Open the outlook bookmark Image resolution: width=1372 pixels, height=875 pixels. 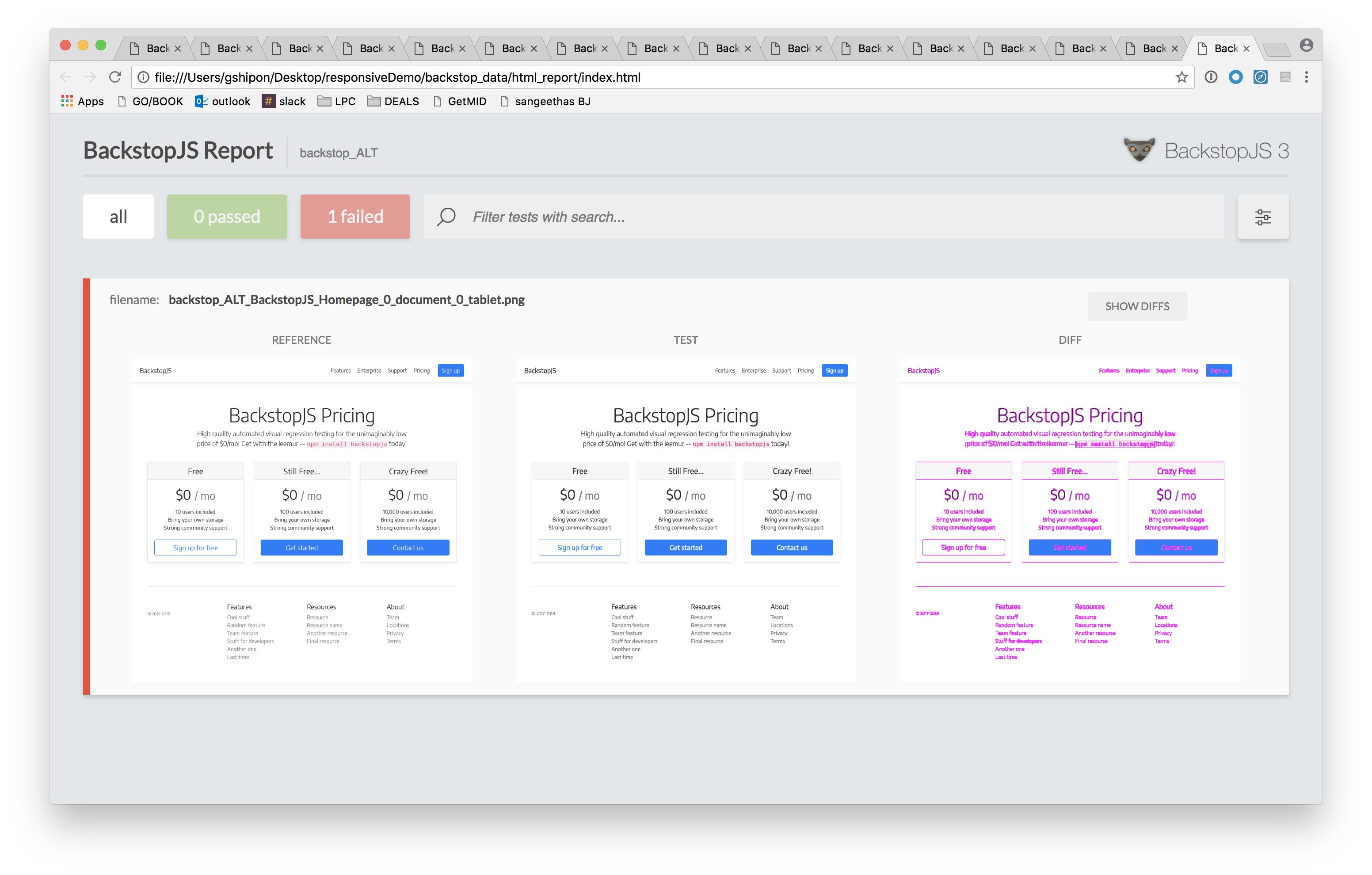click(223, 101)
